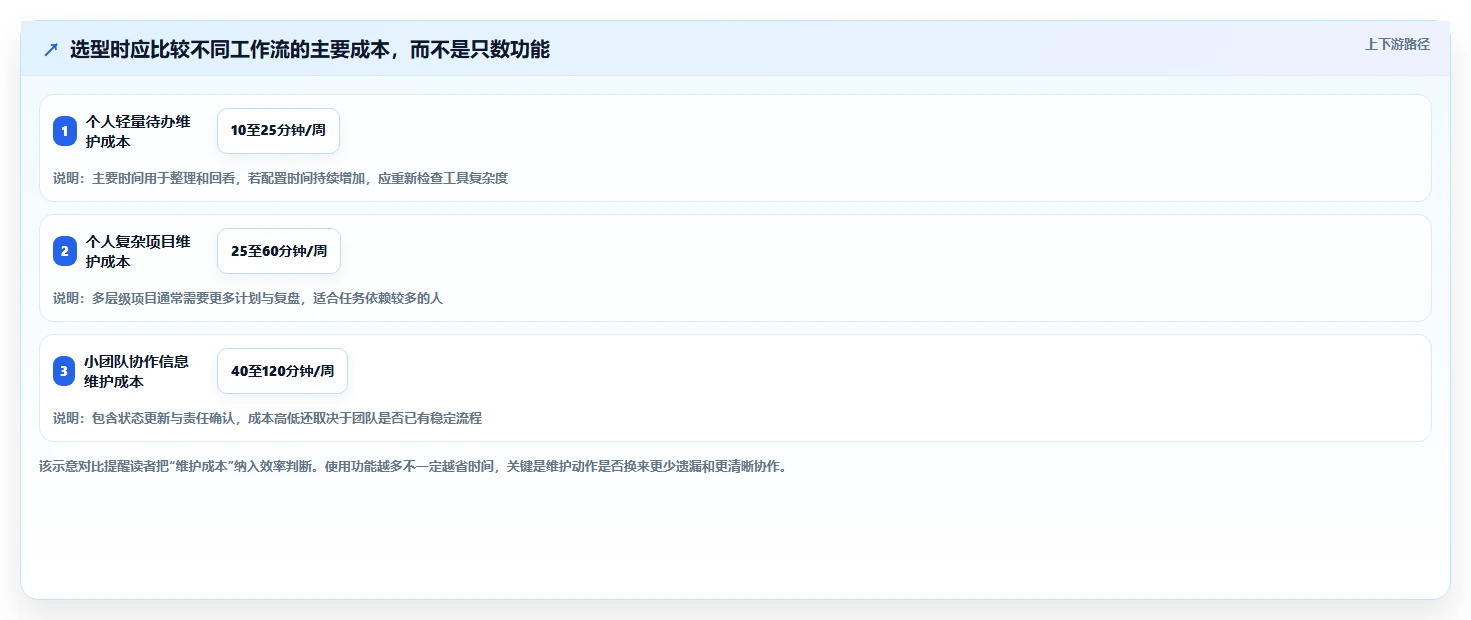Click the number 2 badge

click(65, 251)
